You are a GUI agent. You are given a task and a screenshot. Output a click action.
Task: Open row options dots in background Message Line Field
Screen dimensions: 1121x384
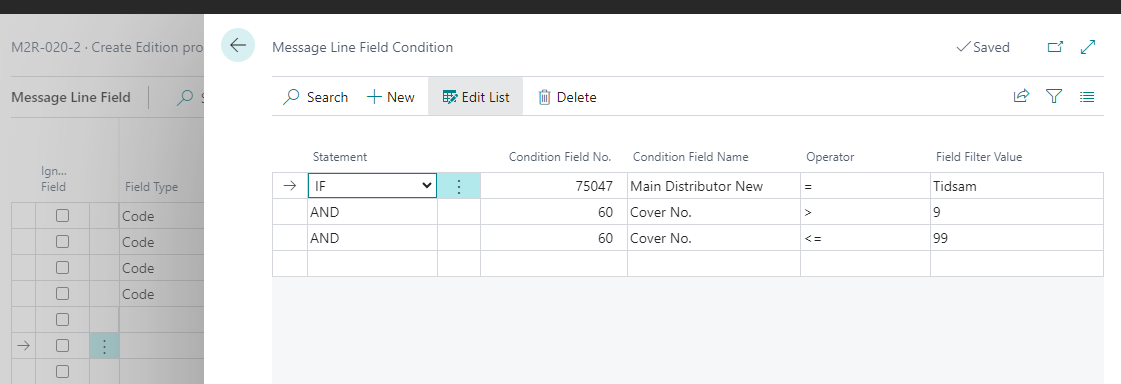point(104,346)
